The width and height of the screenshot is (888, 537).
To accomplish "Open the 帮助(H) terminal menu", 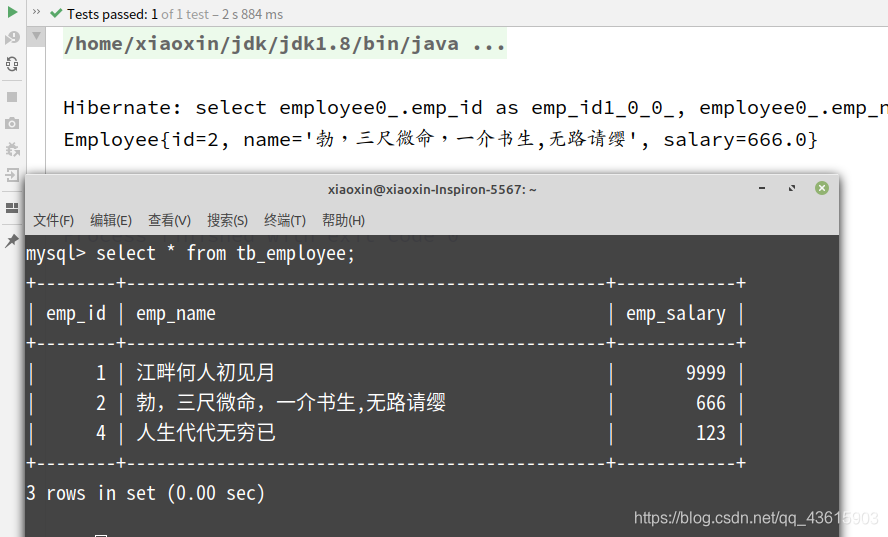I will click(x=343, y=220).
